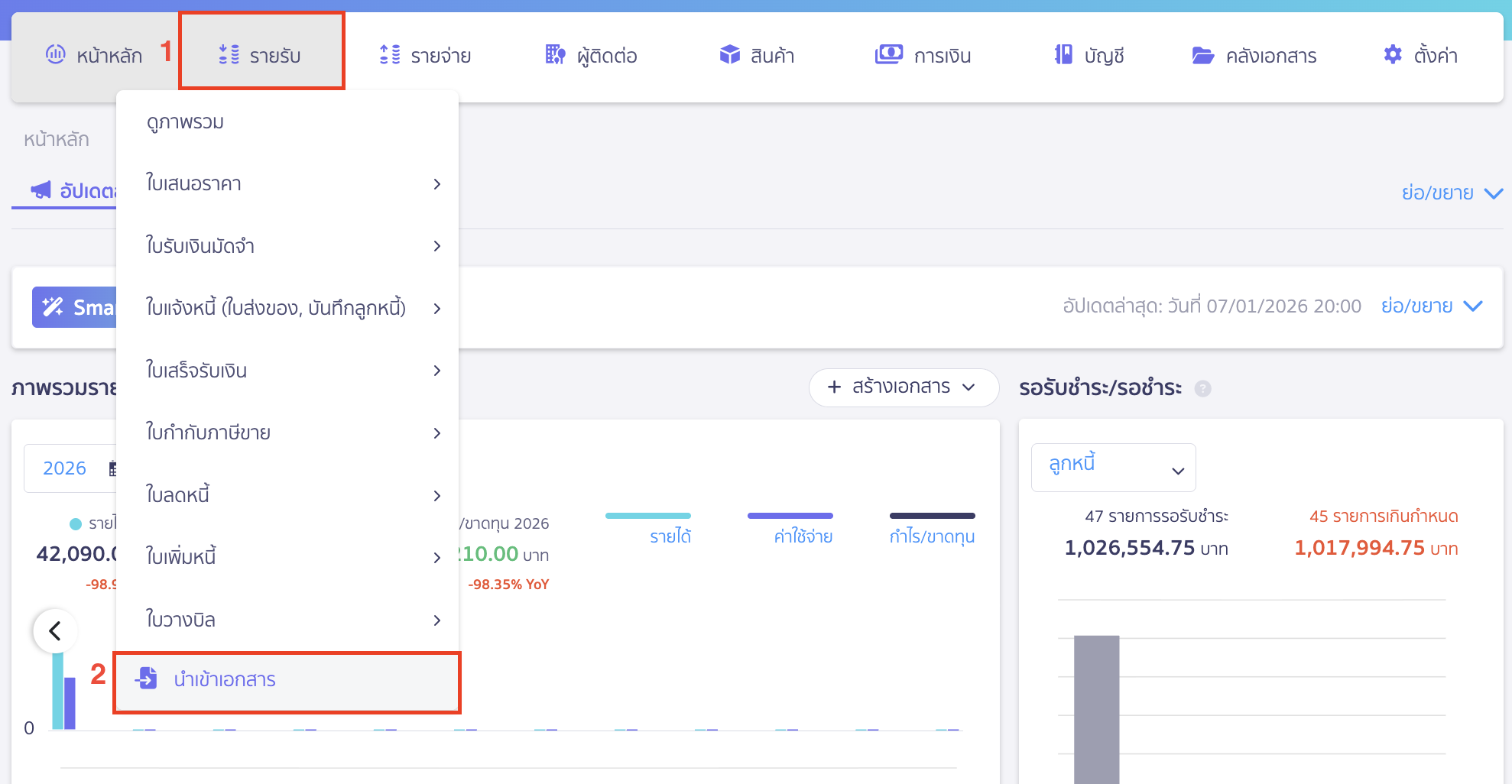
Task: Open คลังเอกสาร document storage folder icon
Action: (x=1204, y=54)
